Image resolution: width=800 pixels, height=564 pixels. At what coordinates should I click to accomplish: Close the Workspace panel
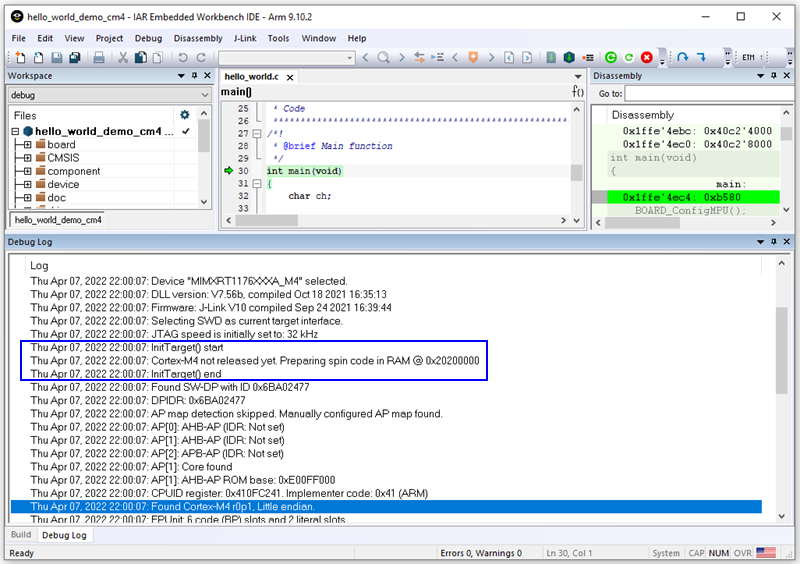pyautogui.click(x=208, y=76)
